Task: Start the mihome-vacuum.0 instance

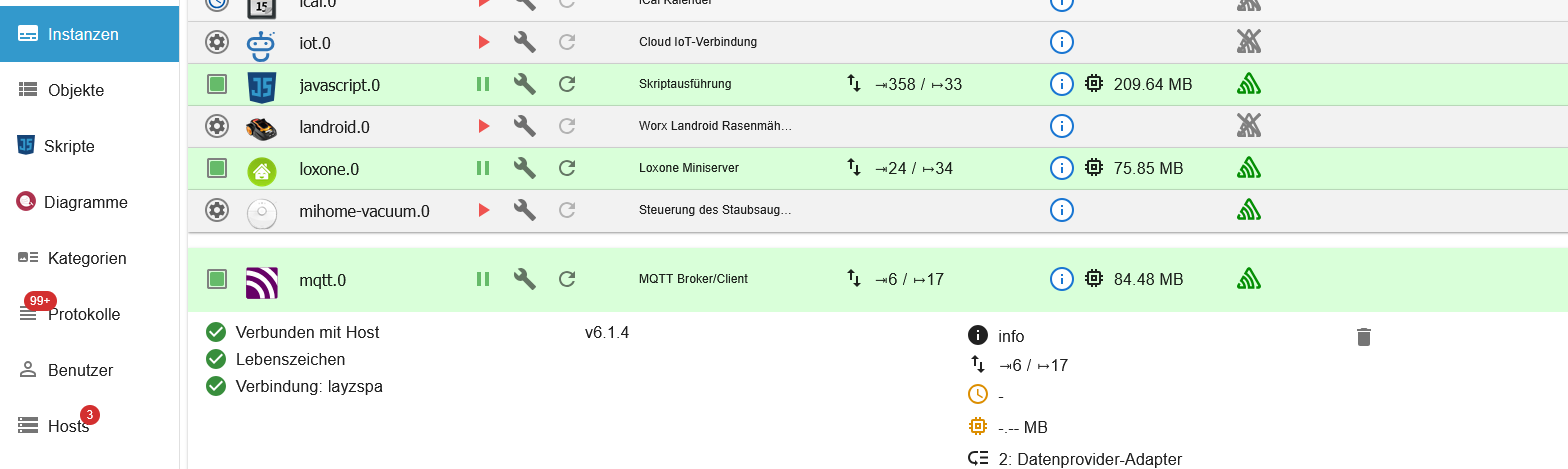Action: [483, 210]
